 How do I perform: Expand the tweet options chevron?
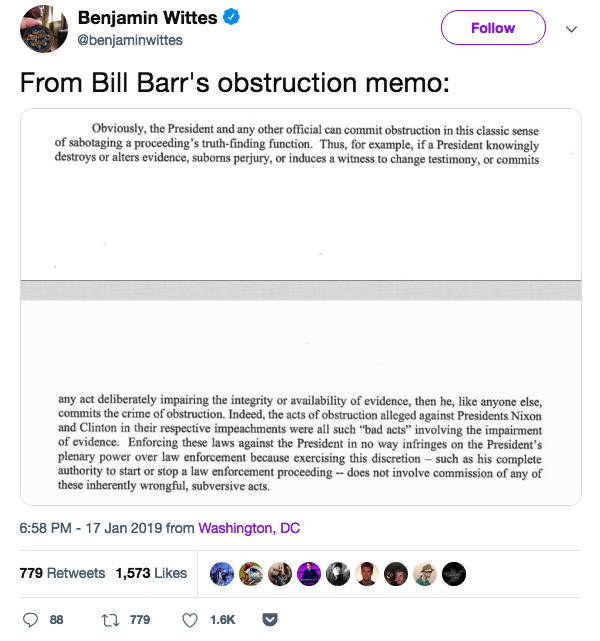[x=572, y=29]
